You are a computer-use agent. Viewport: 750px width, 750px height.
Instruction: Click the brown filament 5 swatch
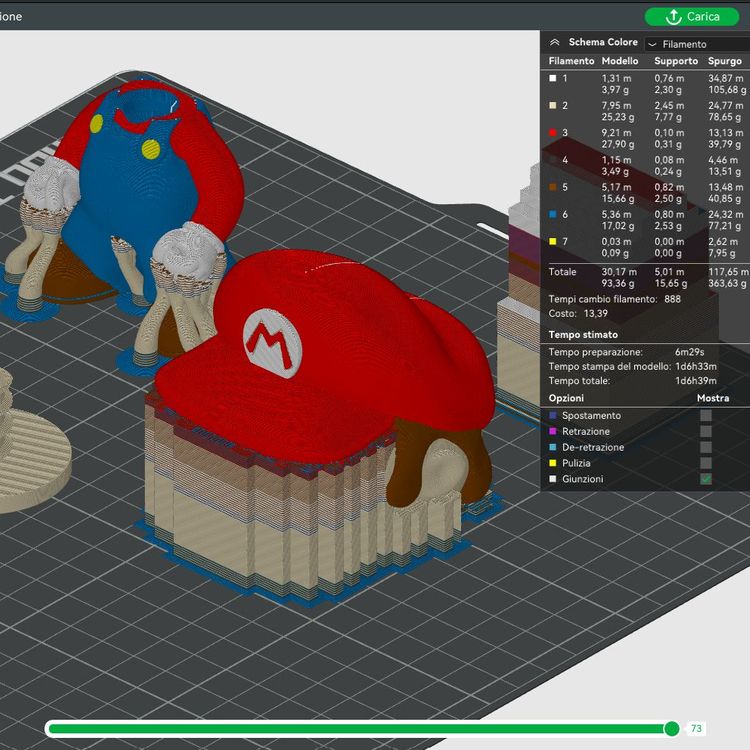pyautogui.click(x=553, y=188)
